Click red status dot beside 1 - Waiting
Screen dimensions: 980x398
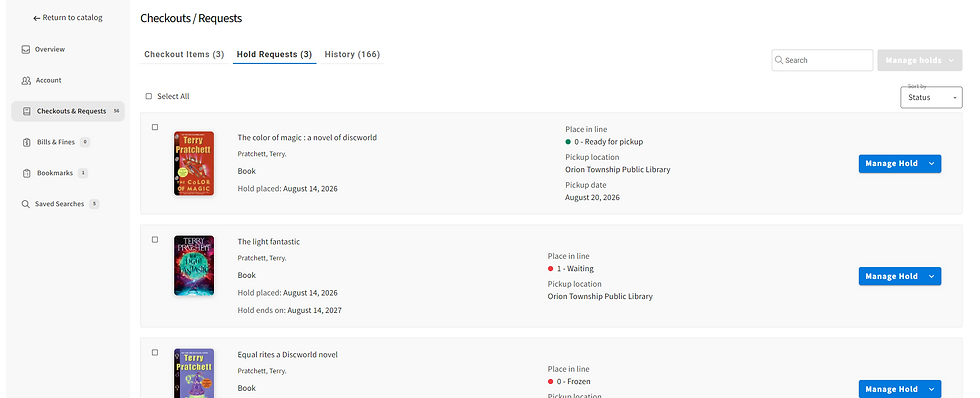click(551, 269)
